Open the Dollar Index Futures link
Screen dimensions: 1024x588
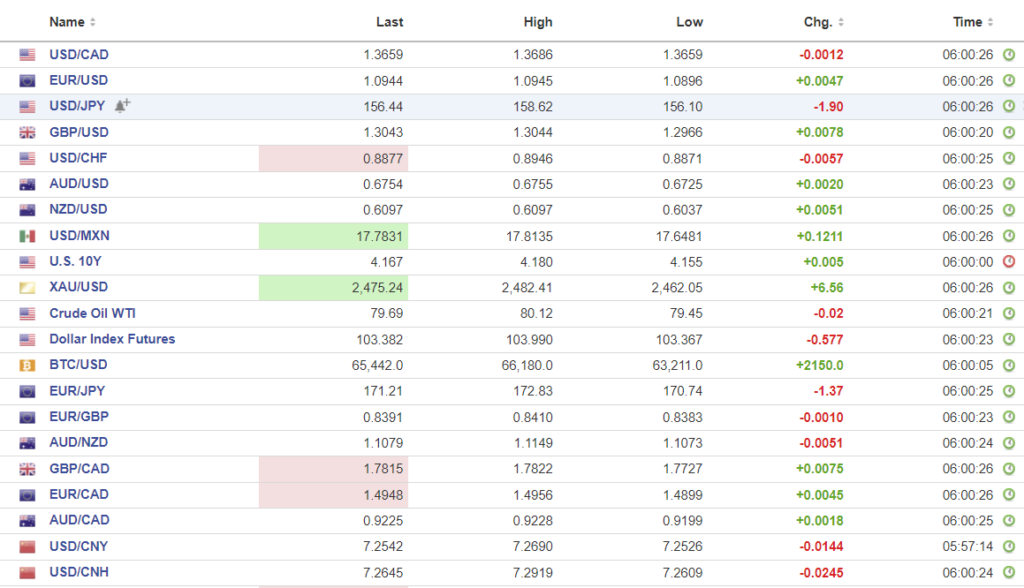(112, 340)
